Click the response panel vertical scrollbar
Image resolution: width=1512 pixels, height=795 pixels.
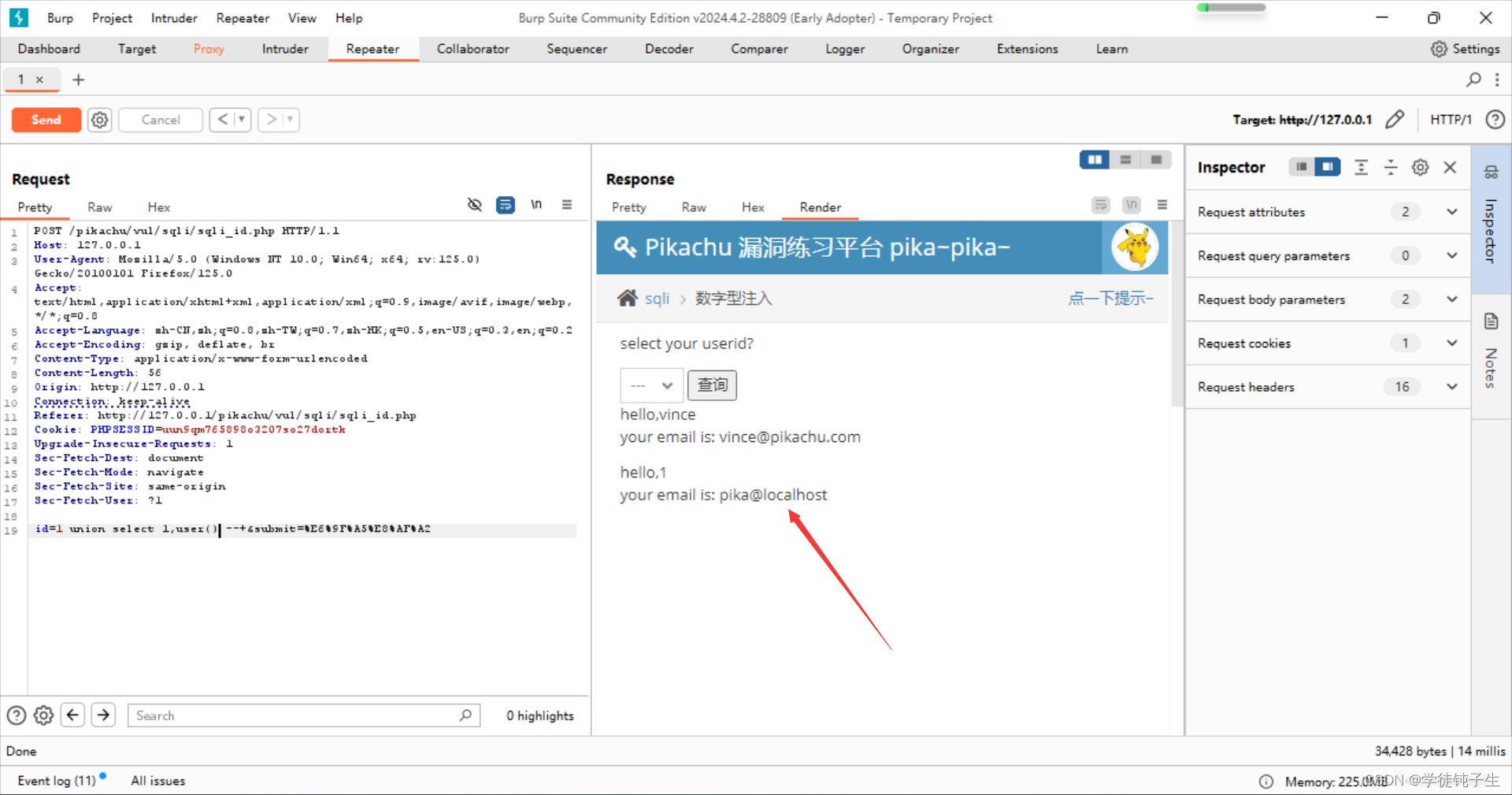1177,314
